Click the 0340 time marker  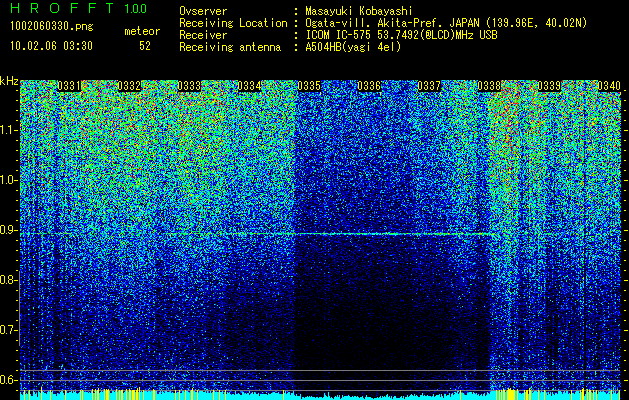[x=609, y=86]
